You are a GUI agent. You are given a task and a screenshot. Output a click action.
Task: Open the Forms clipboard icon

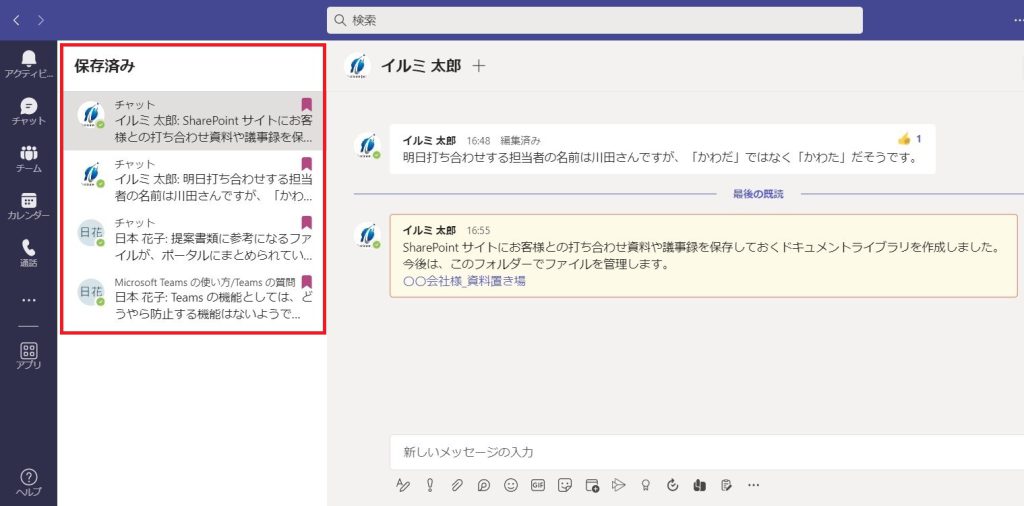tap(726, 485)
